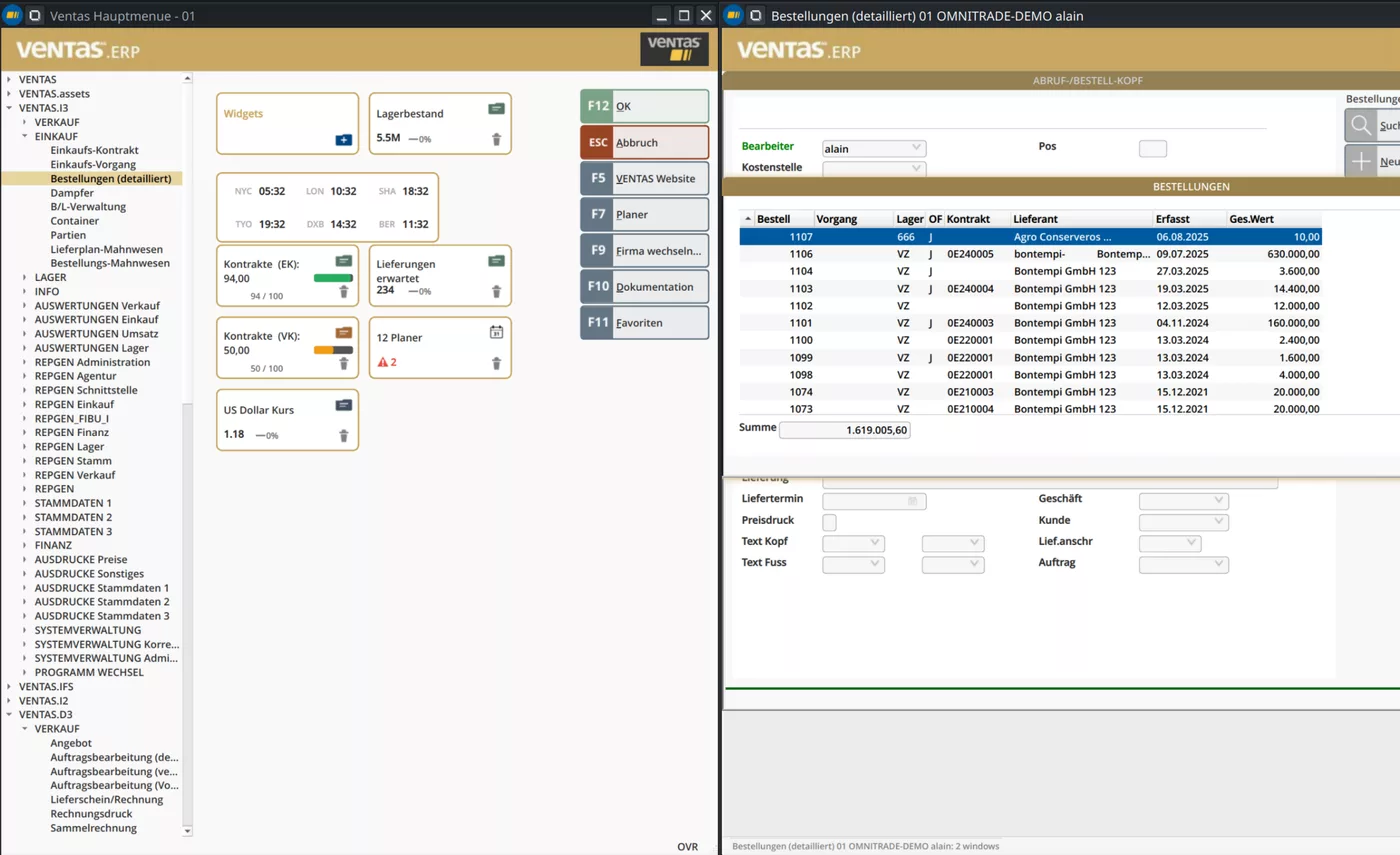This screenshot has height=855, width=1400.
Task: Expand the FINANZ tree node arrow
Action: coord(25,545)
